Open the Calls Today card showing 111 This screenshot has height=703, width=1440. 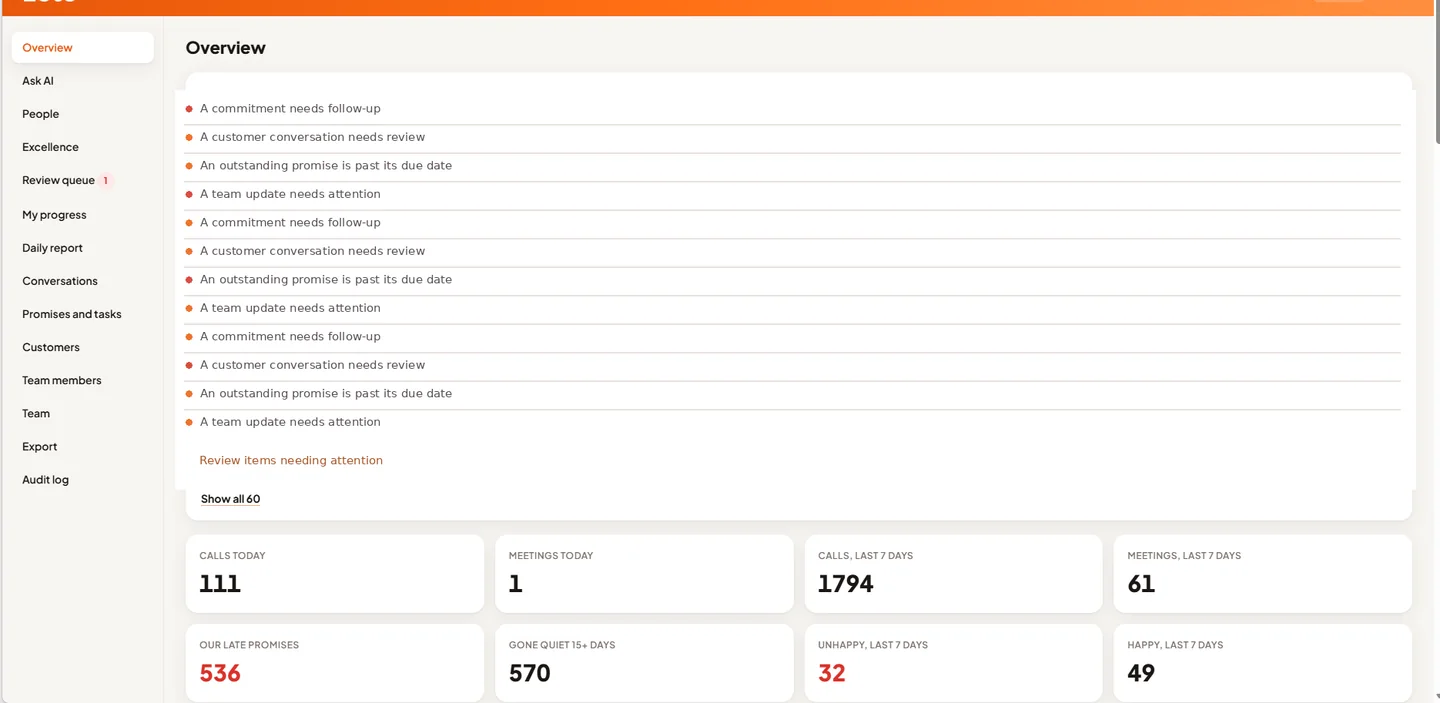pos(335,573)
